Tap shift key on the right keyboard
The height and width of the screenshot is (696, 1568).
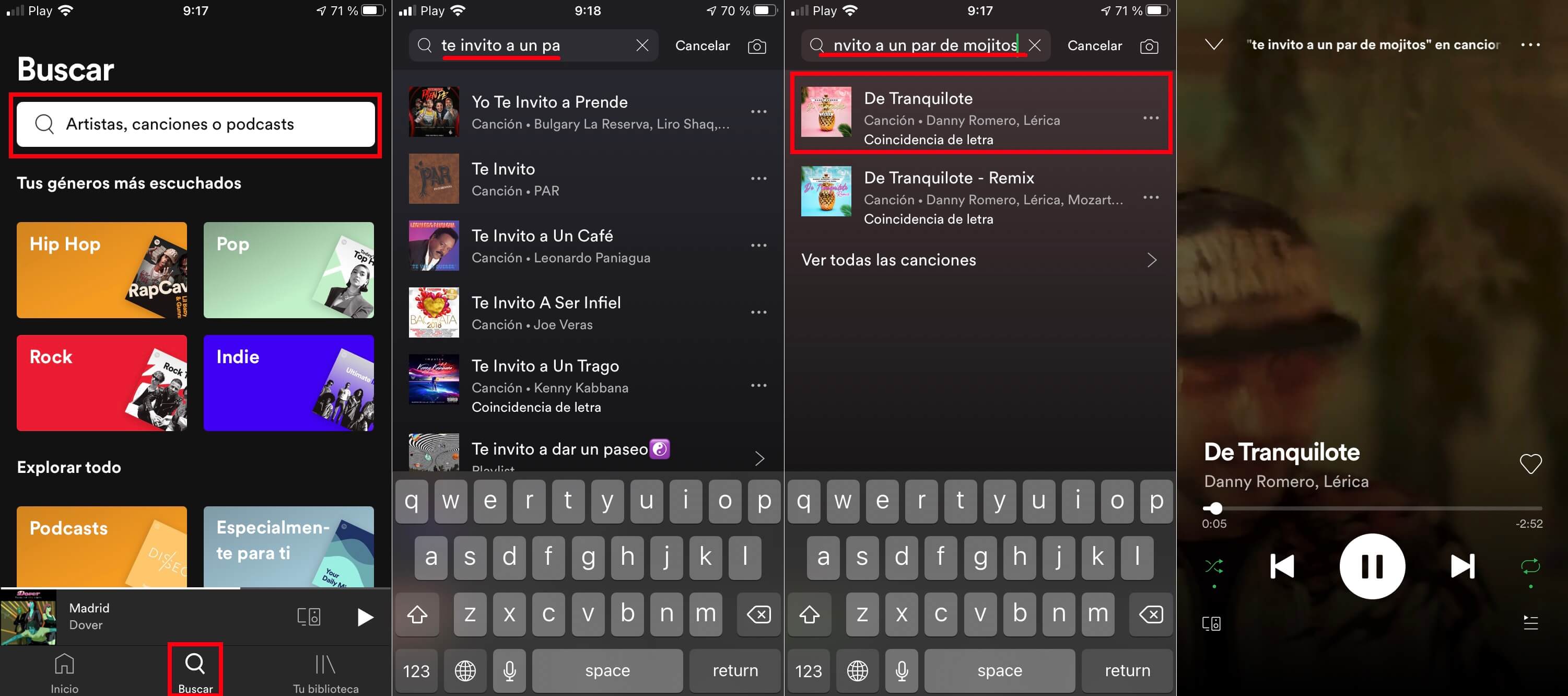click(x=809, y=614)
